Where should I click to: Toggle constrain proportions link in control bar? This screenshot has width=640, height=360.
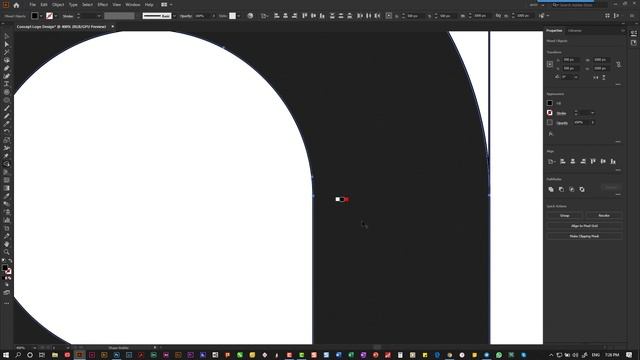coord(498,16)
